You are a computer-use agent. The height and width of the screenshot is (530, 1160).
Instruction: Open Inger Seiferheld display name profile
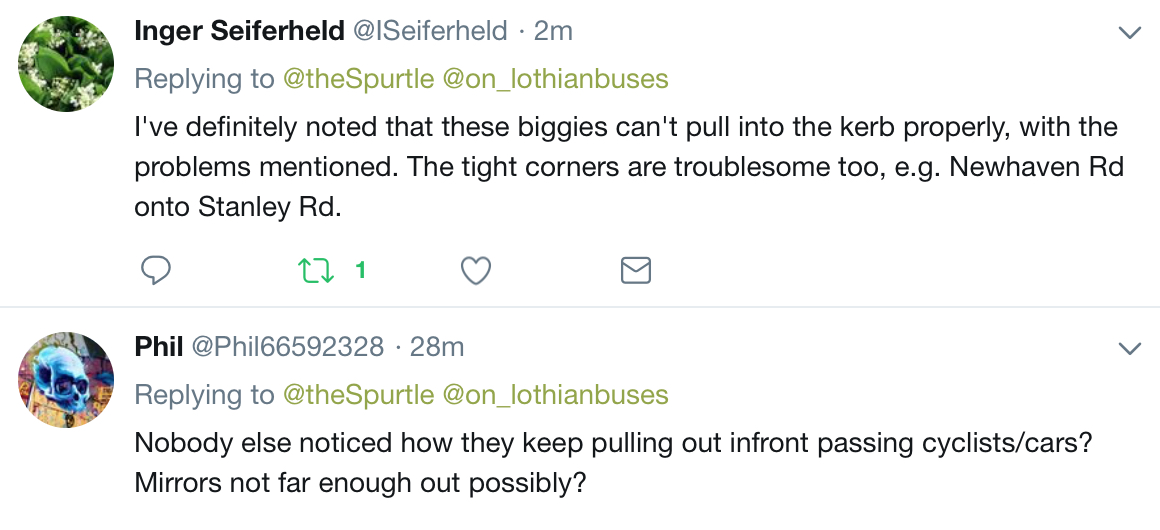240,31
